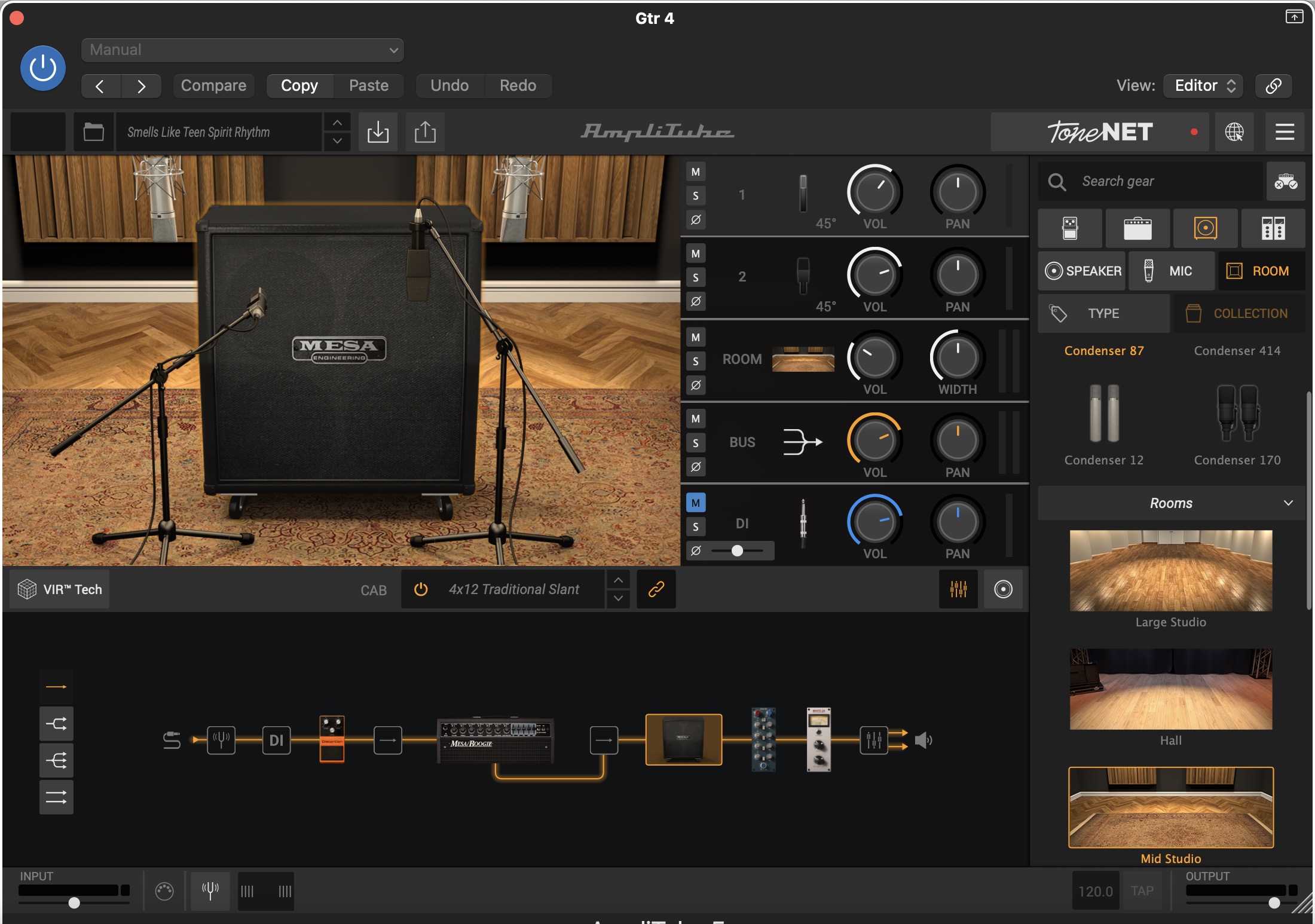Switch to the MIC tab
Screen dimensions: 1315x924
[x=1172, y=271]
